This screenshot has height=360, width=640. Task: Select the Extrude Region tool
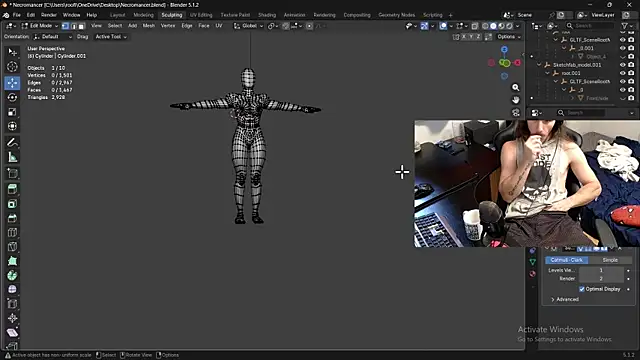click(x=12, y=189)
